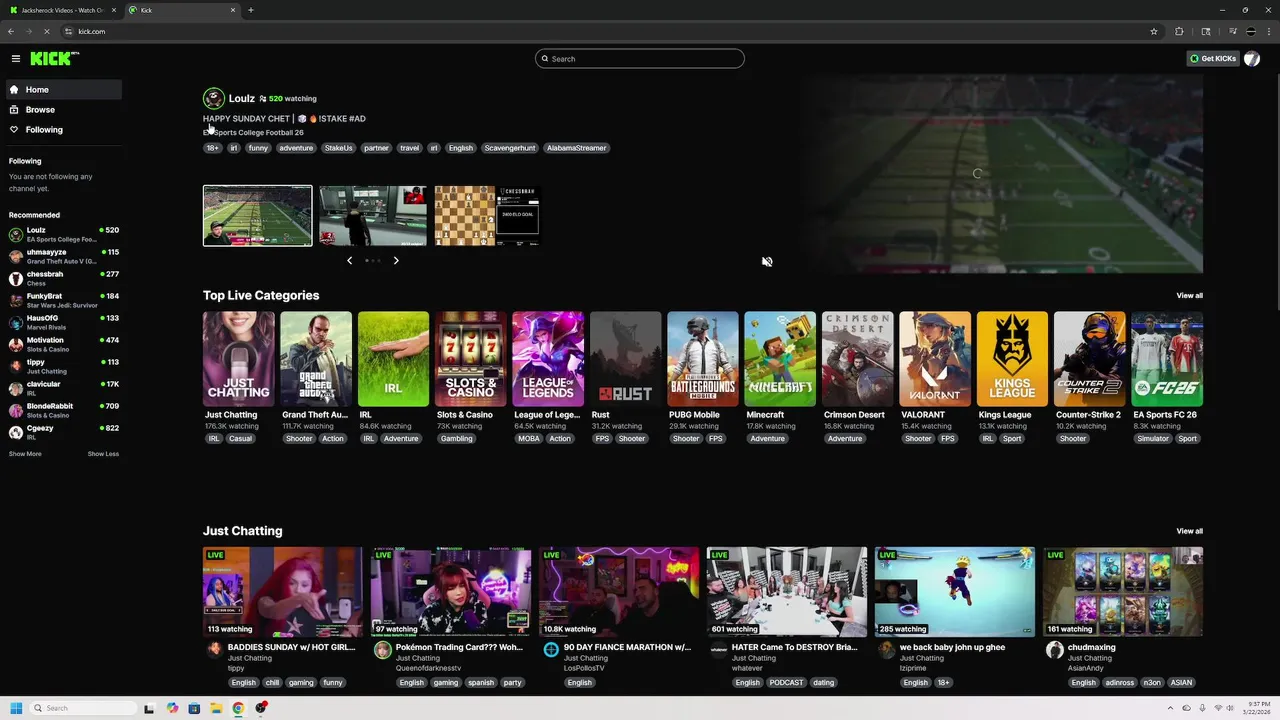The width and height of the screenshot is (1280, 720).
Task: Unmute the featured stream player
Action: pos(767,262)
